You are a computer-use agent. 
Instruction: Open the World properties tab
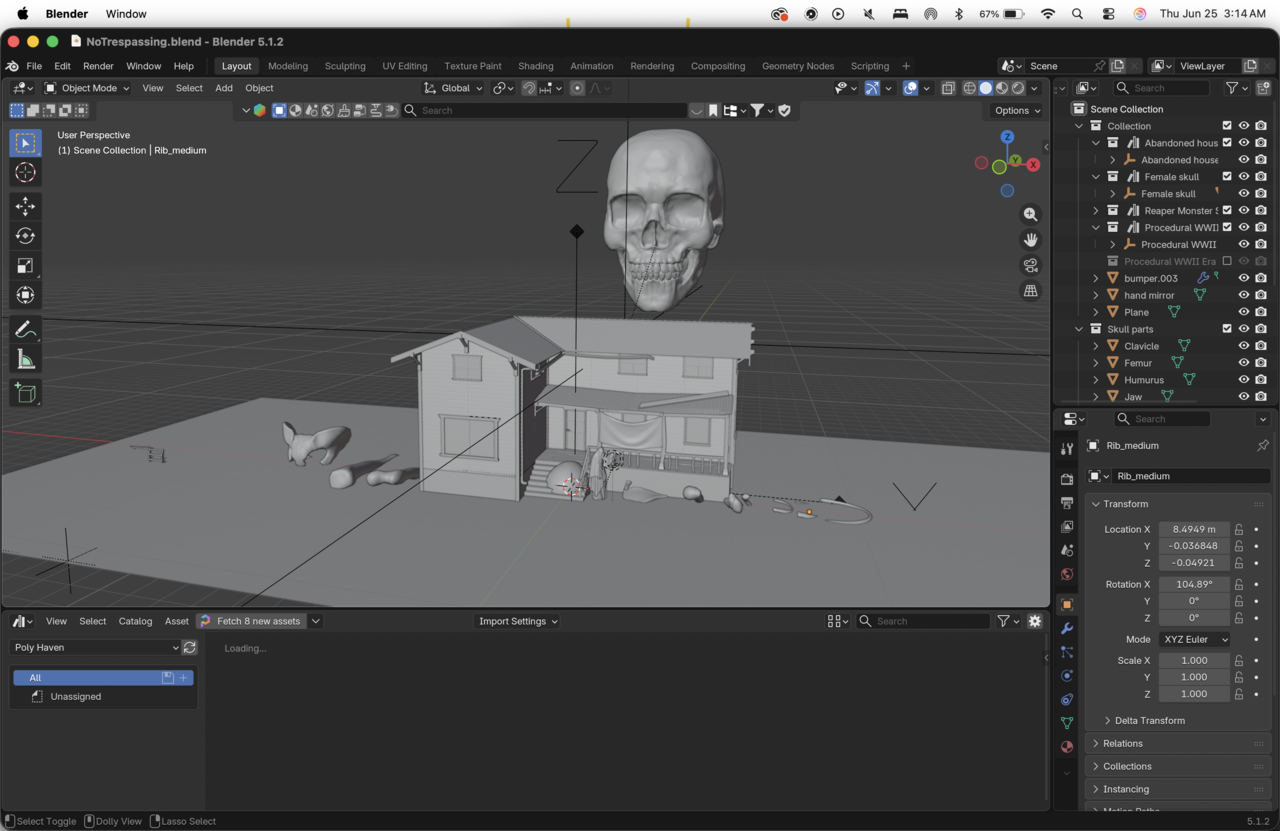1067,574
